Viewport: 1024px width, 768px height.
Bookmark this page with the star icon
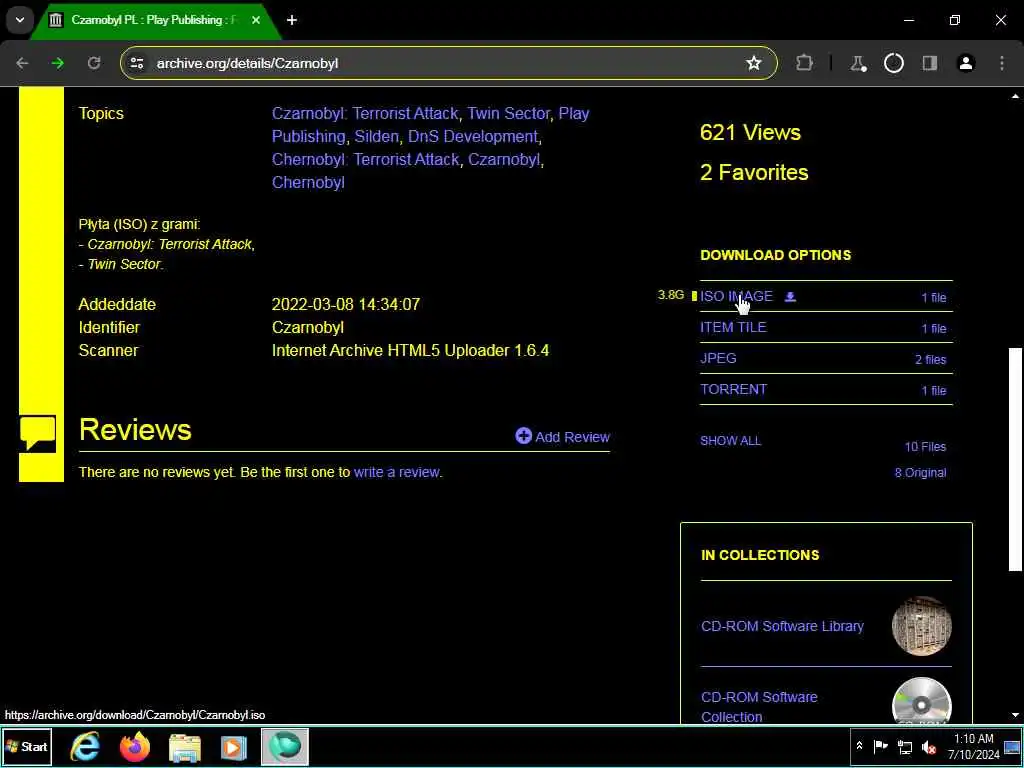click(x=754, y=63)
